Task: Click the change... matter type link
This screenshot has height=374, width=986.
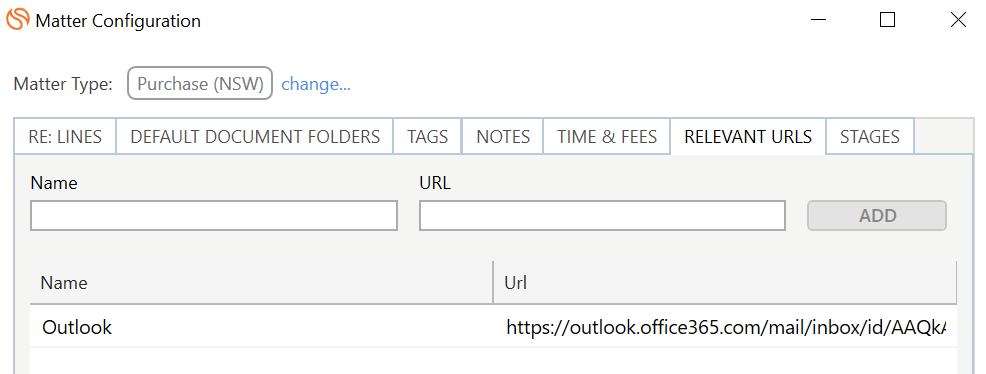Action: coord(316,84)
